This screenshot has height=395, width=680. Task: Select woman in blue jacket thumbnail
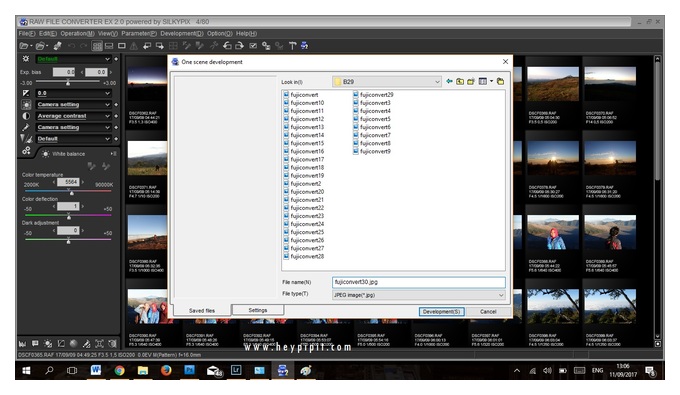pos(552,232)
